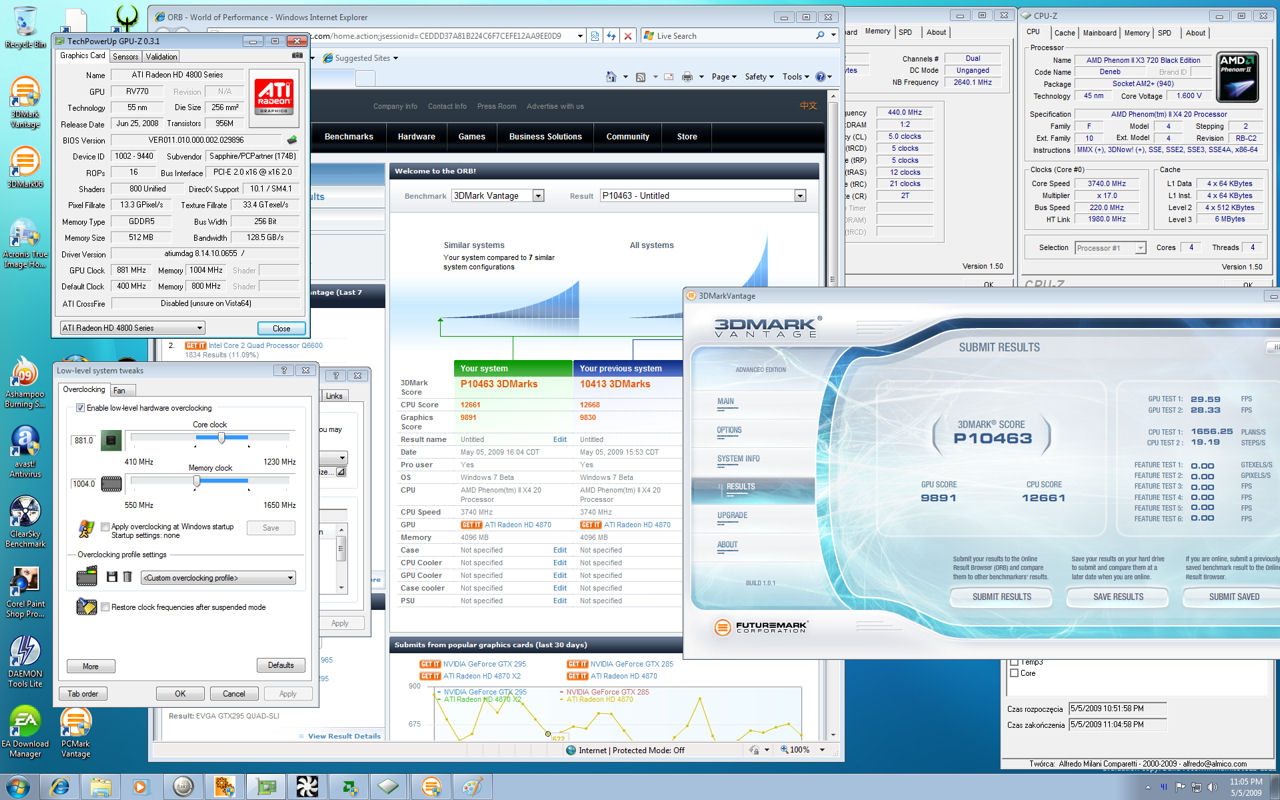Switch to the Validation tab in GPU-Z
This screenshot has height=800, width=1280.
[x=161, y=56]
